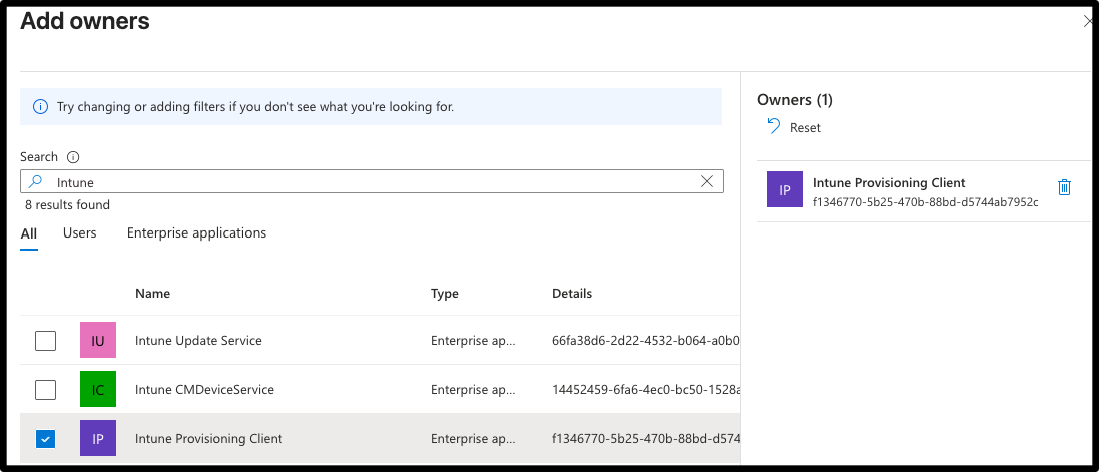The image size is (1099, 472).
Task: Click the Type cell for Intune Update Service
Action: tap(473, 341)
